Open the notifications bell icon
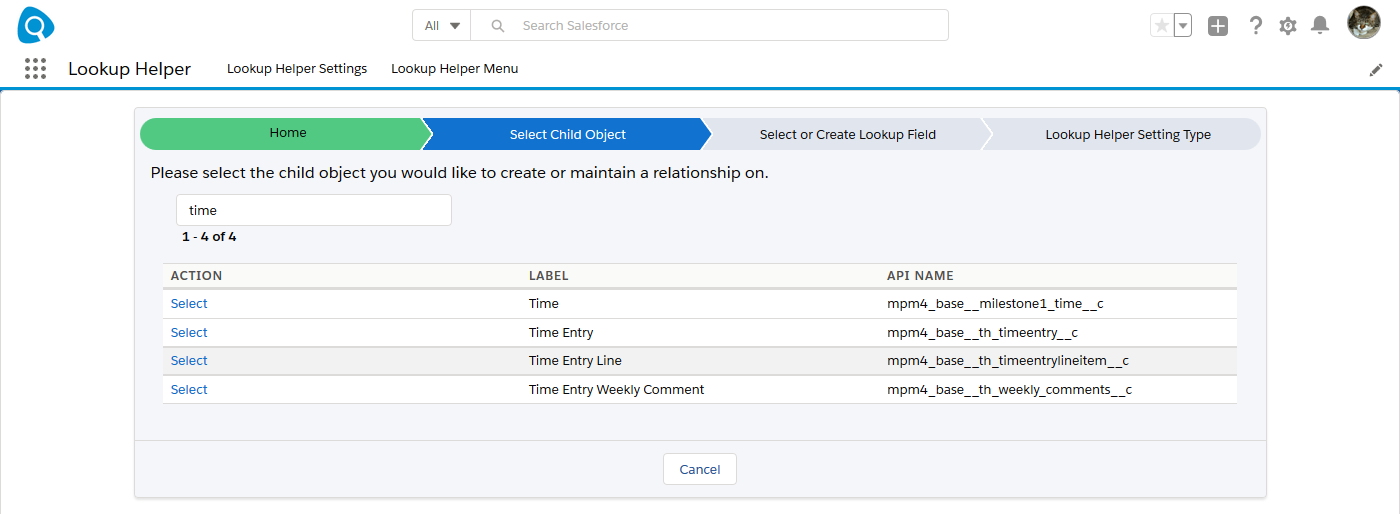Screen dimensions: 1400x514 1320,26
